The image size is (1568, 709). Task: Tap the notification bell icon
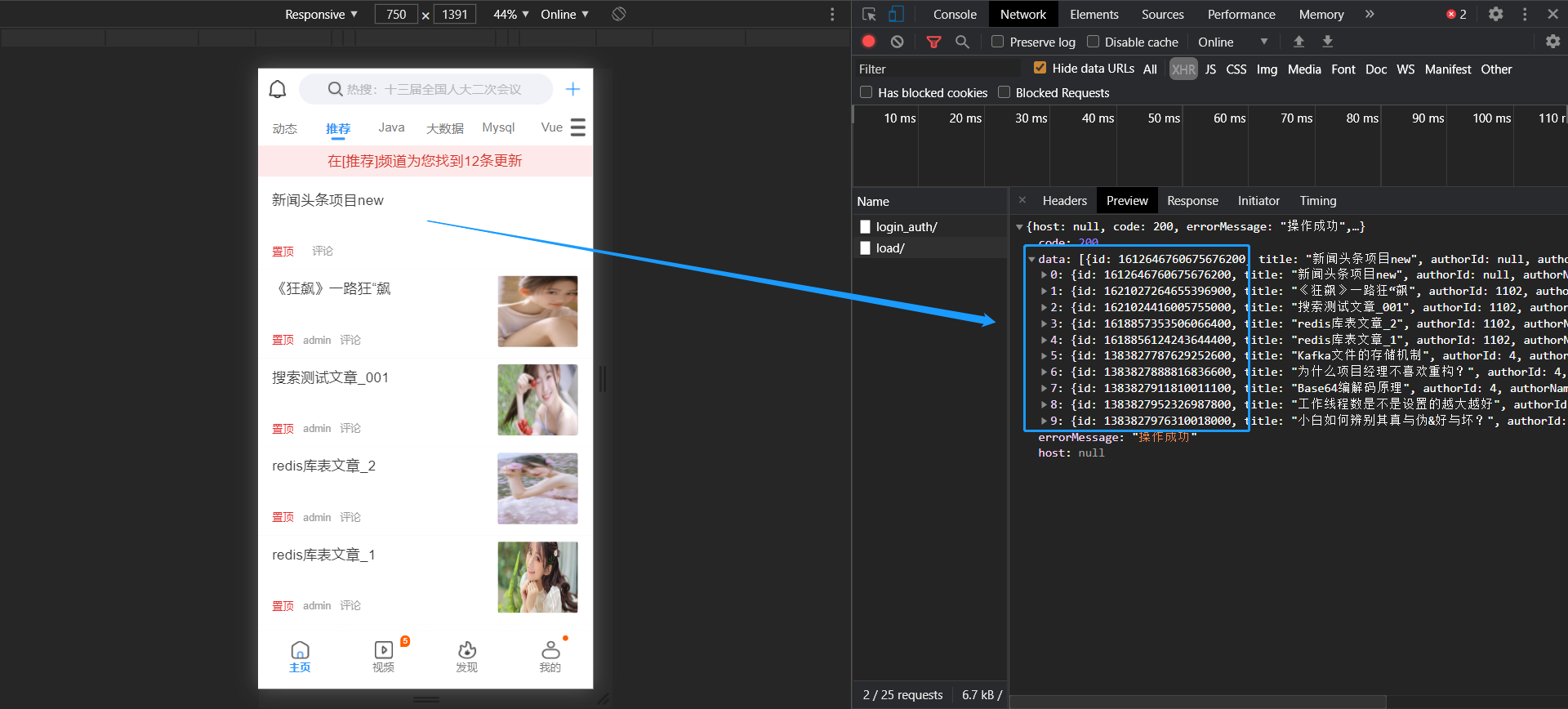point(278,89)
